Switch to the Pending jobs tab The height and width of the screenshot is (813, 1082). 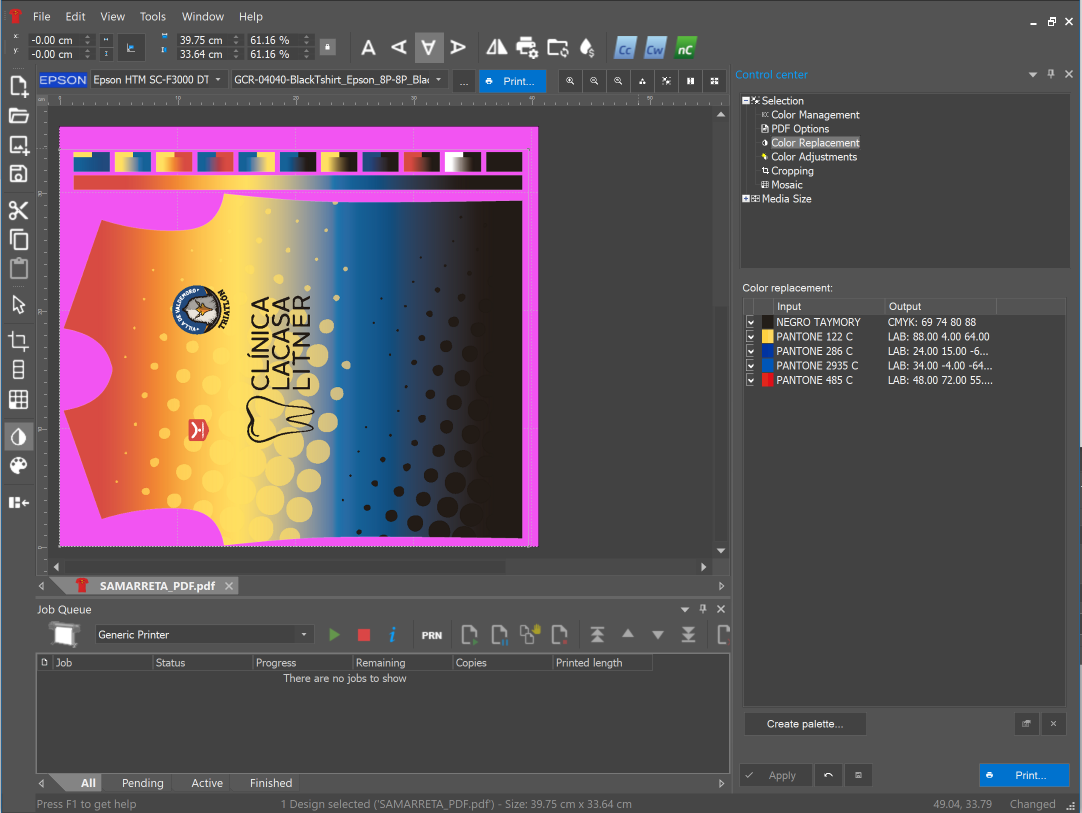(x=142, y=783)
